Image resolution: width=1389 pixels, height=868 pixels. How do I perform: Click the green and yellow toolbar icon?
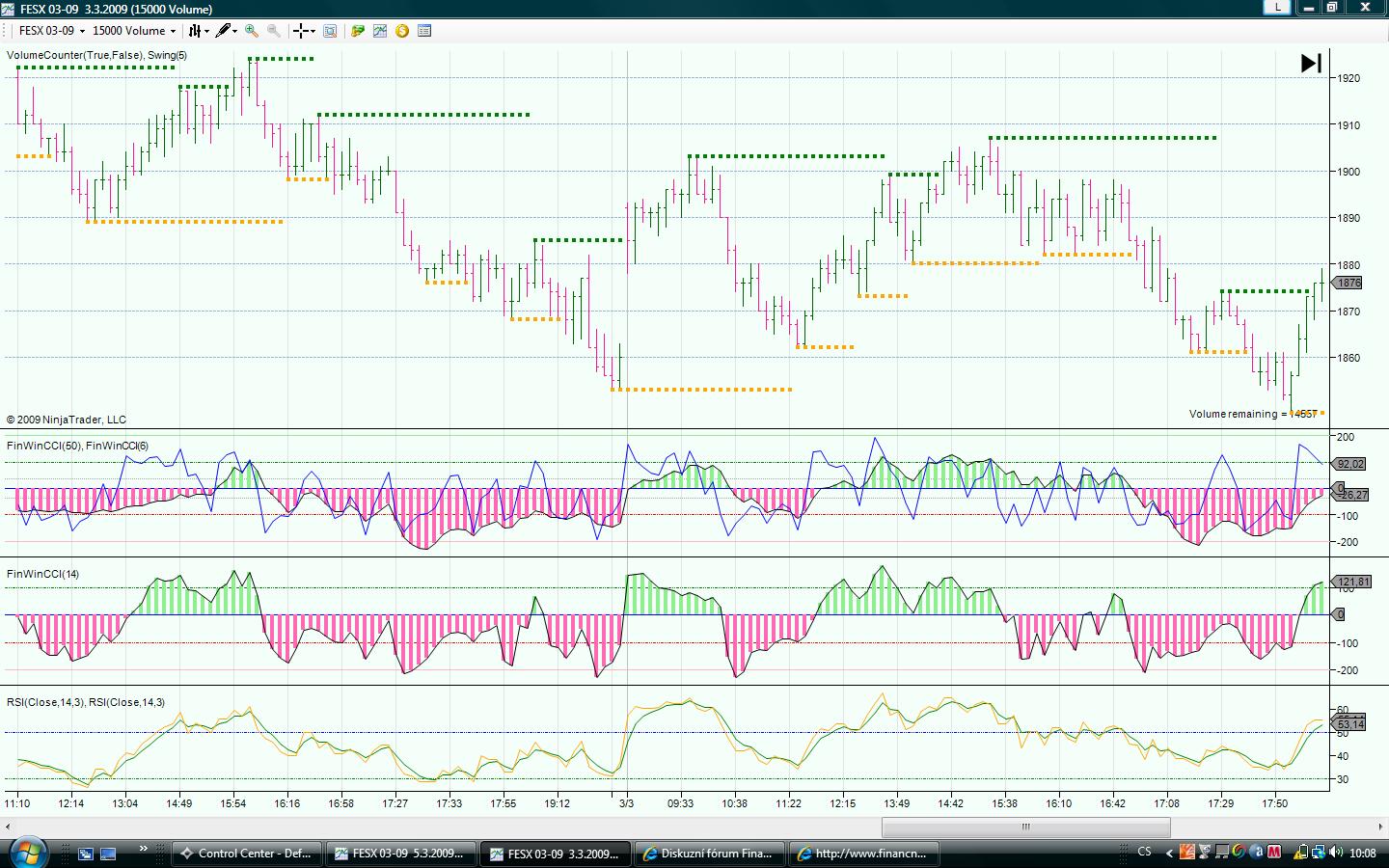tap(358, 31)
